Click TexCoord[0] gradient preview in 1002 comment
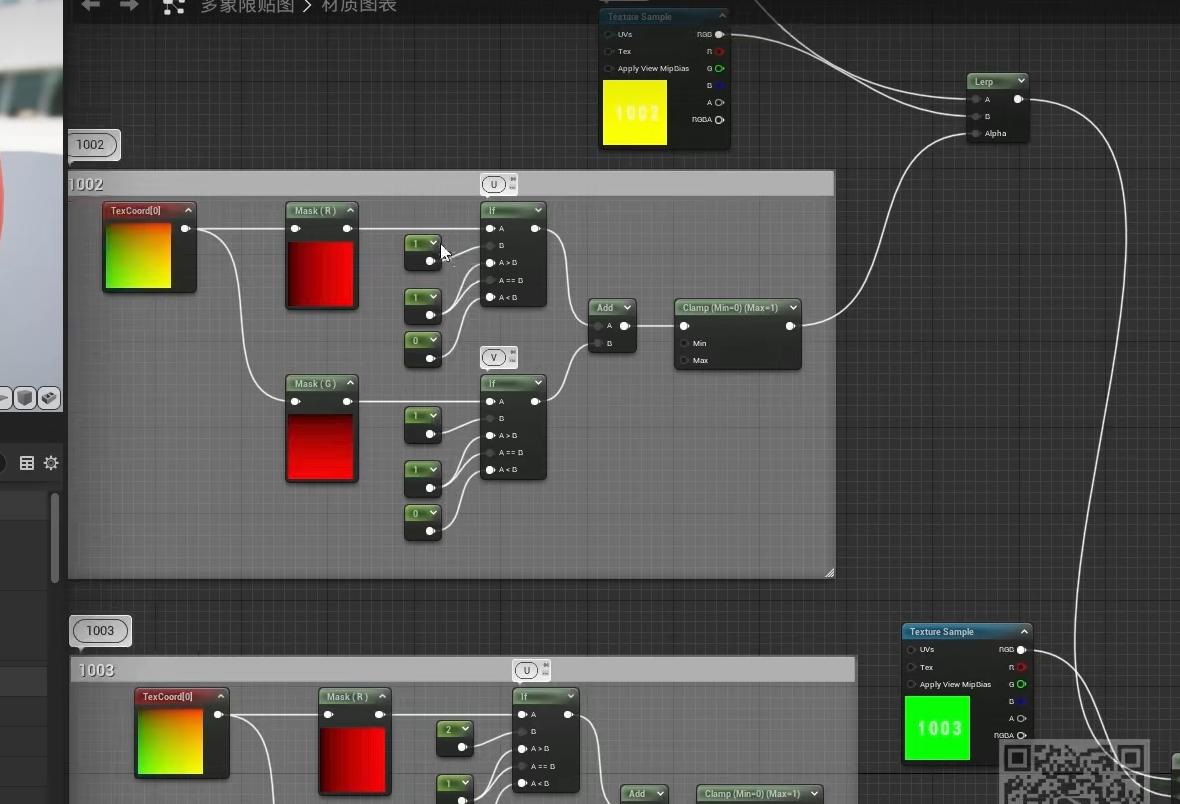 point(138,256)
